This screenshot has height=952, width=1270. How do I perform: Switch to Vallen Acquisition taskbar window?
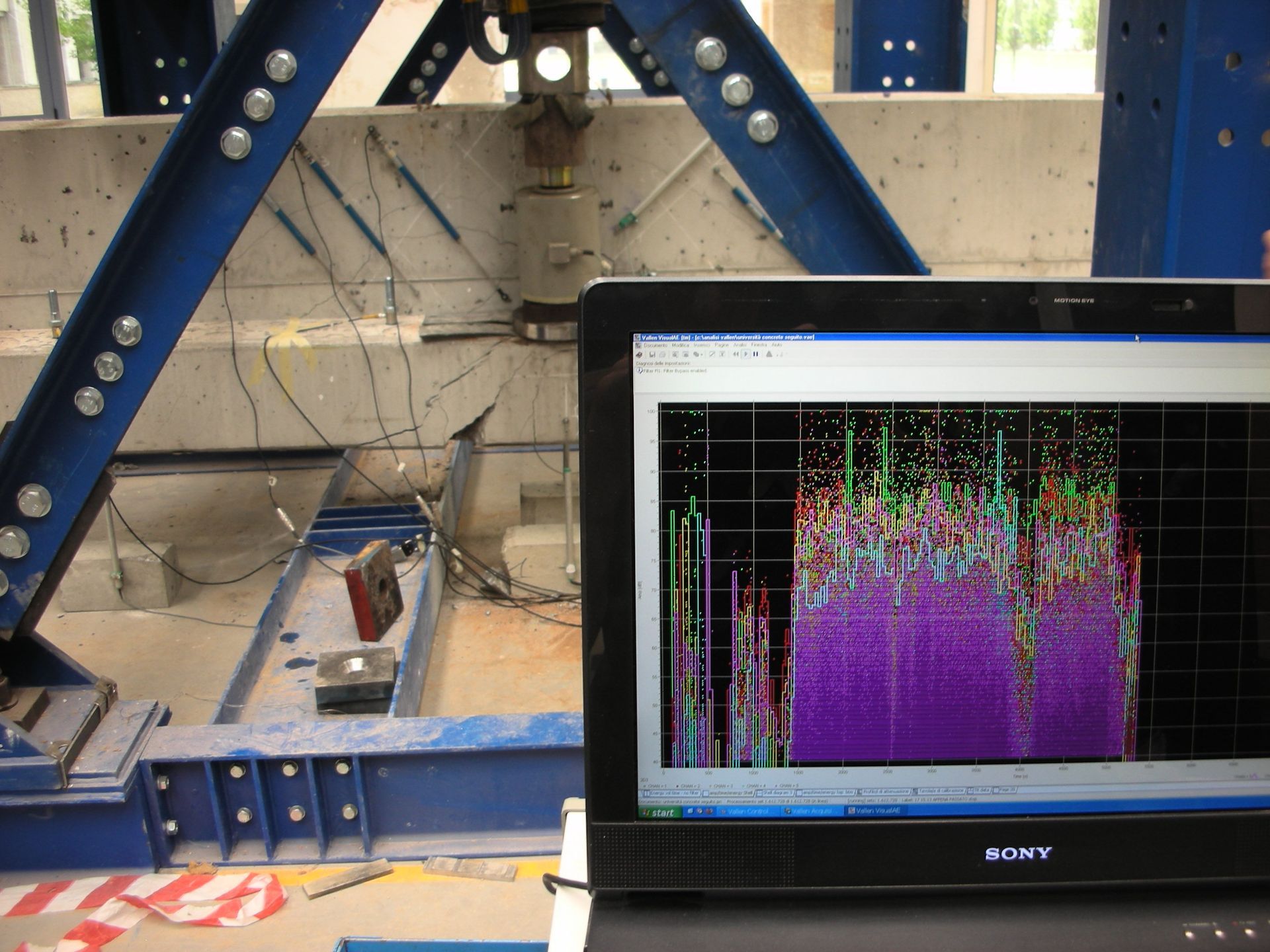(812, 811)
